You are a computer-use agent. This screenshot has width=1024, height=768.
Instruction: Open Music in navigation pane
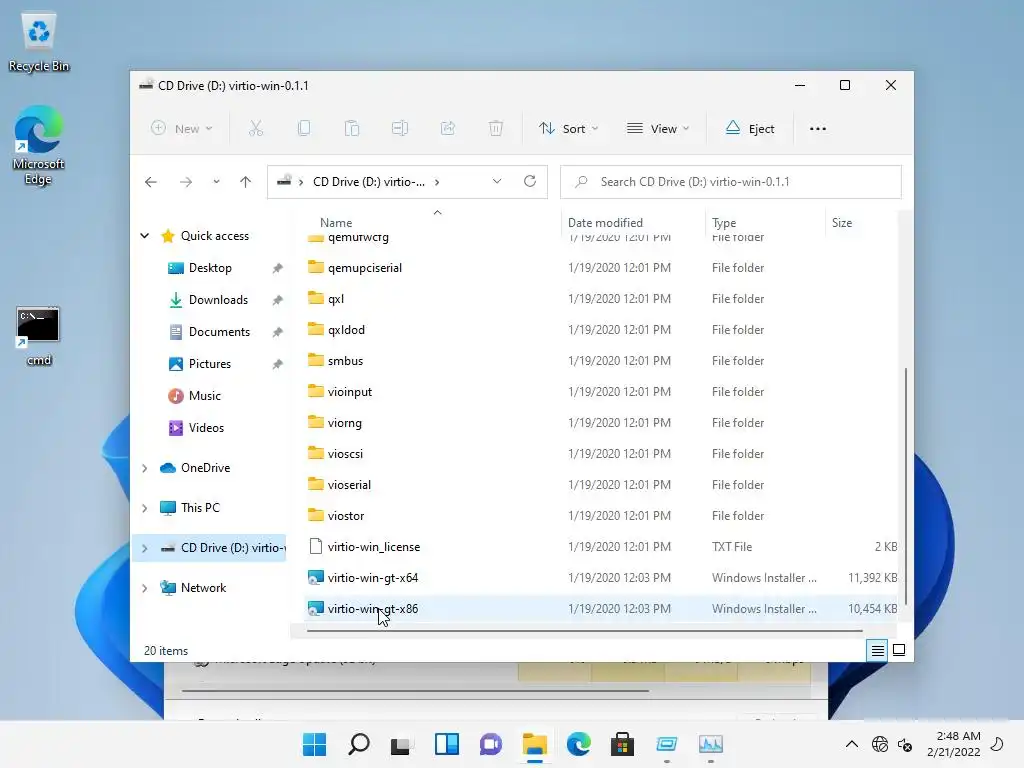pos(204,396)
